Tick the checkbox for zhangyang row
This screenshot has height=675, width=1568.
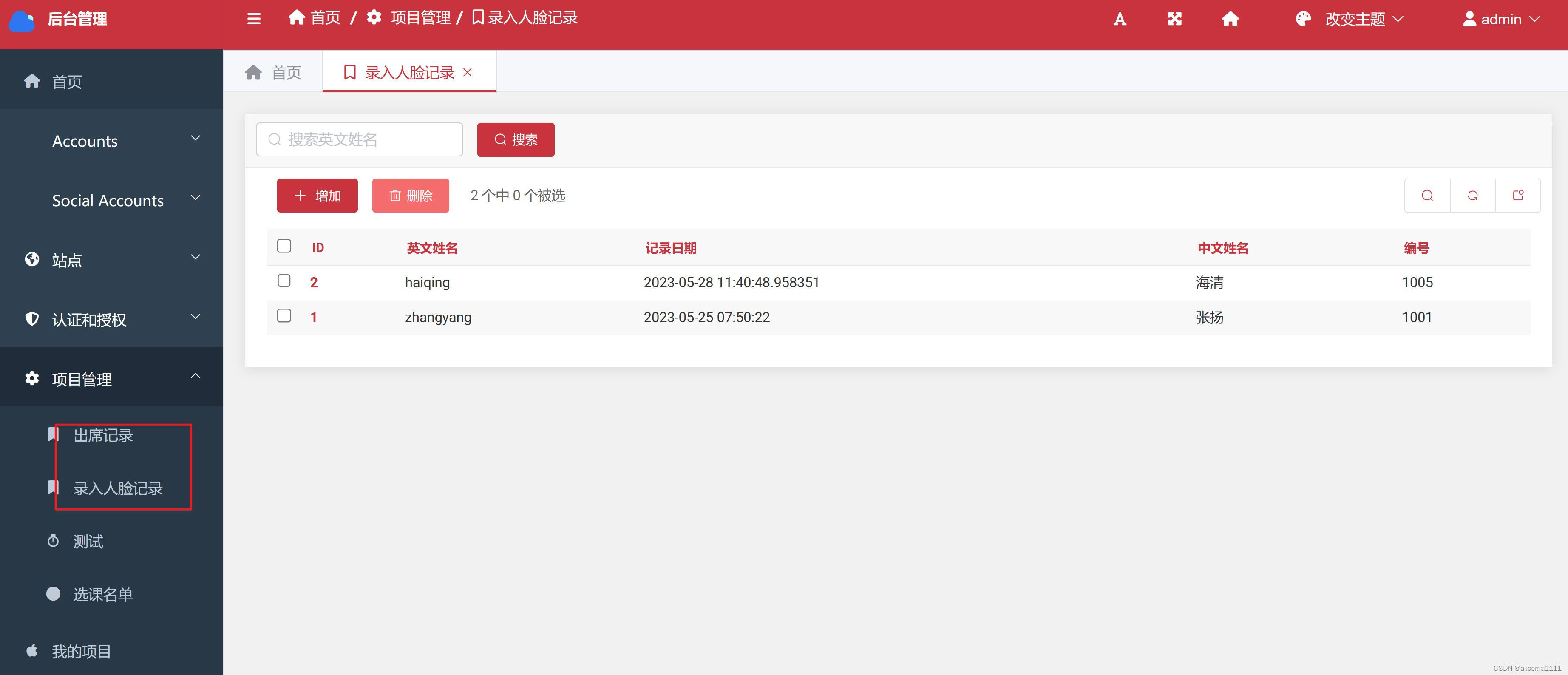(x=284, y=315)
